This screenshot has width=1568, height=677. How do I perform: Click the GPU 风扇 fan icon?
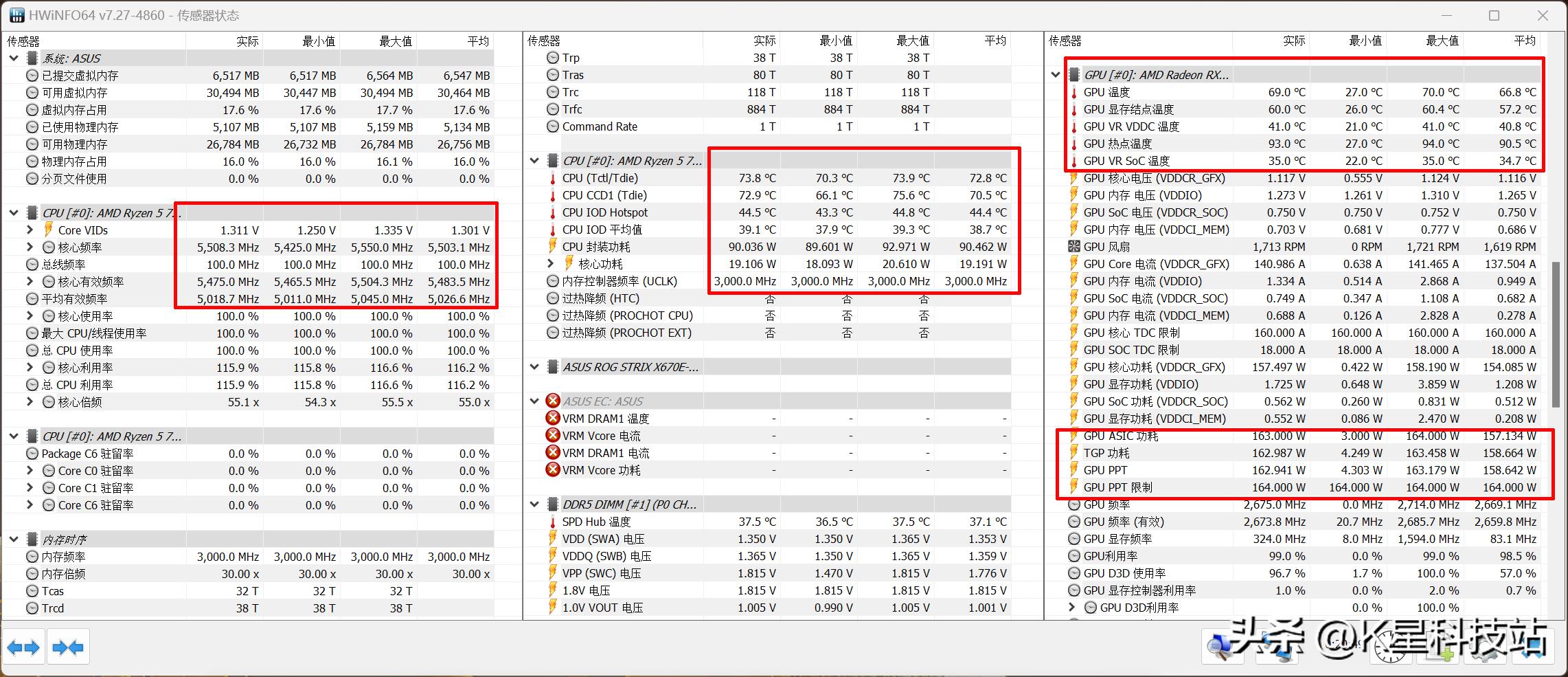(x=1074, y=247)
